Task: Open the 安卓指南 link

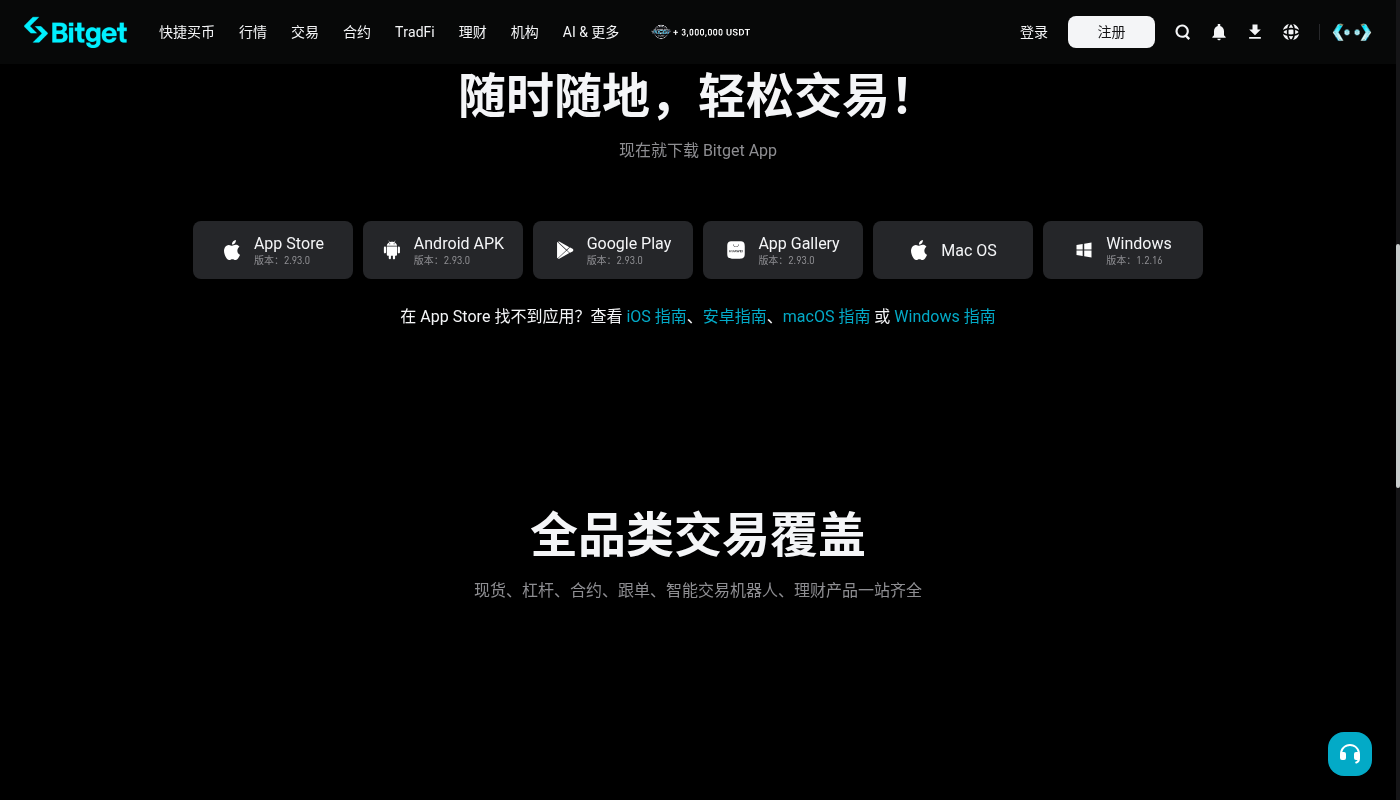Action: click(735, 316)
